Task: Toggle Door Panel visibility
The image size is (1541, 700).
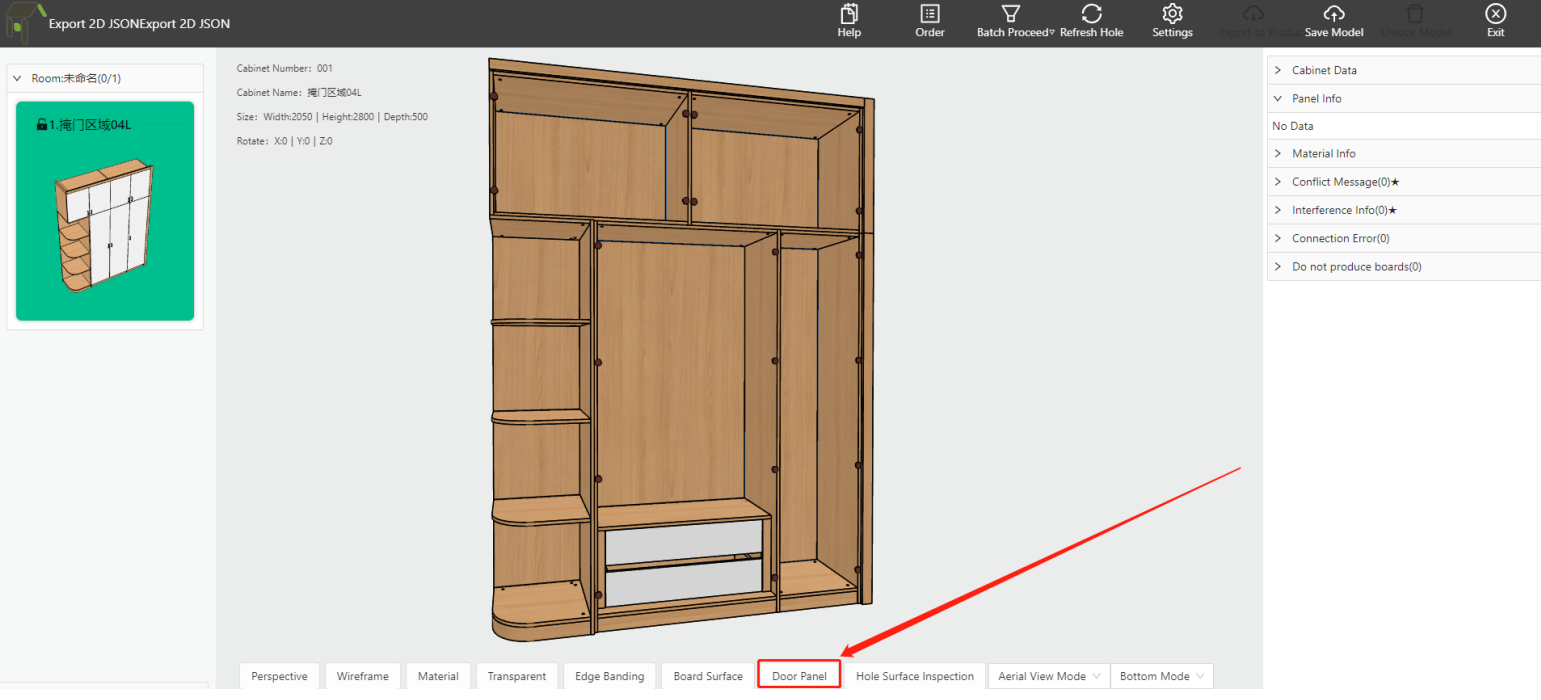Action: click(799, 676)
